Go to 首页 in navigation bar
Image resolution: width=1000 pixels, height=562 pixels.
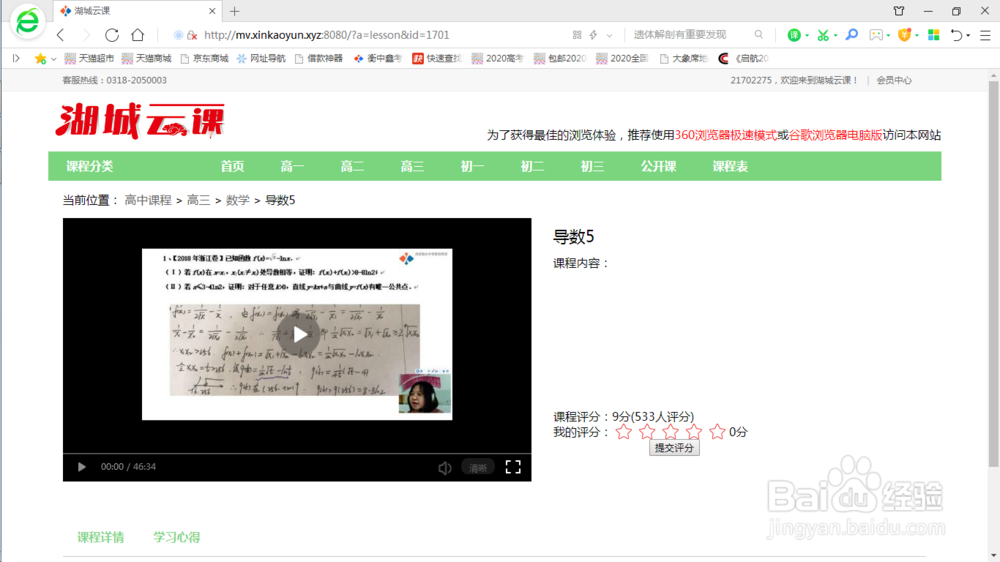click(x=232, y=166)
